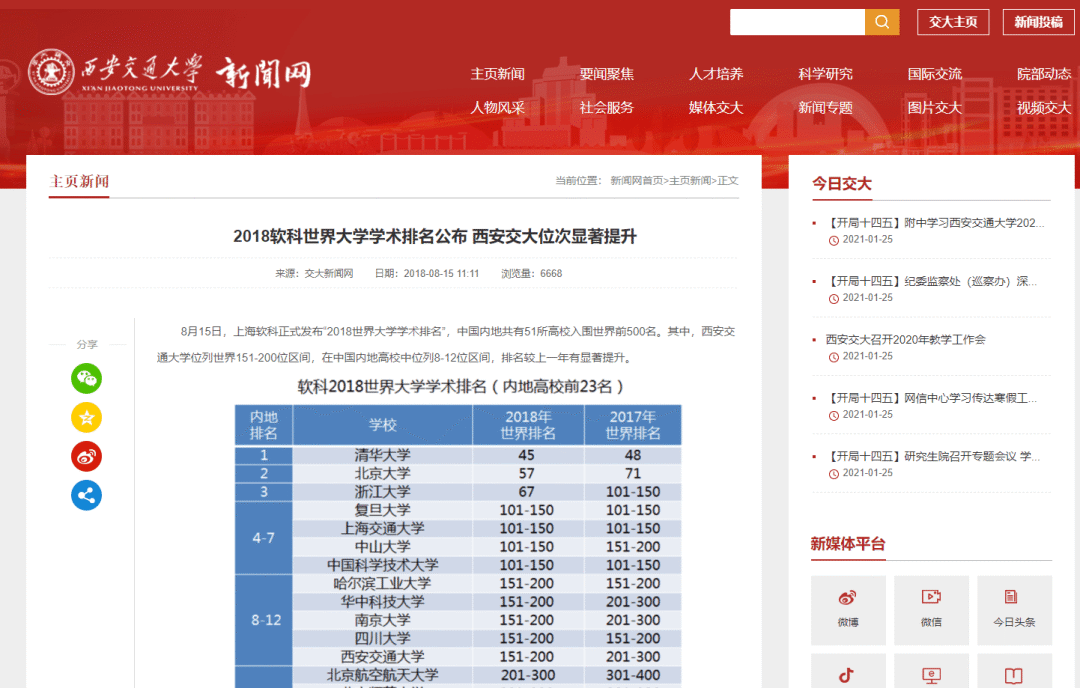
Task: Open the 今日头条 new media tile
Action: click(1015, 610)
